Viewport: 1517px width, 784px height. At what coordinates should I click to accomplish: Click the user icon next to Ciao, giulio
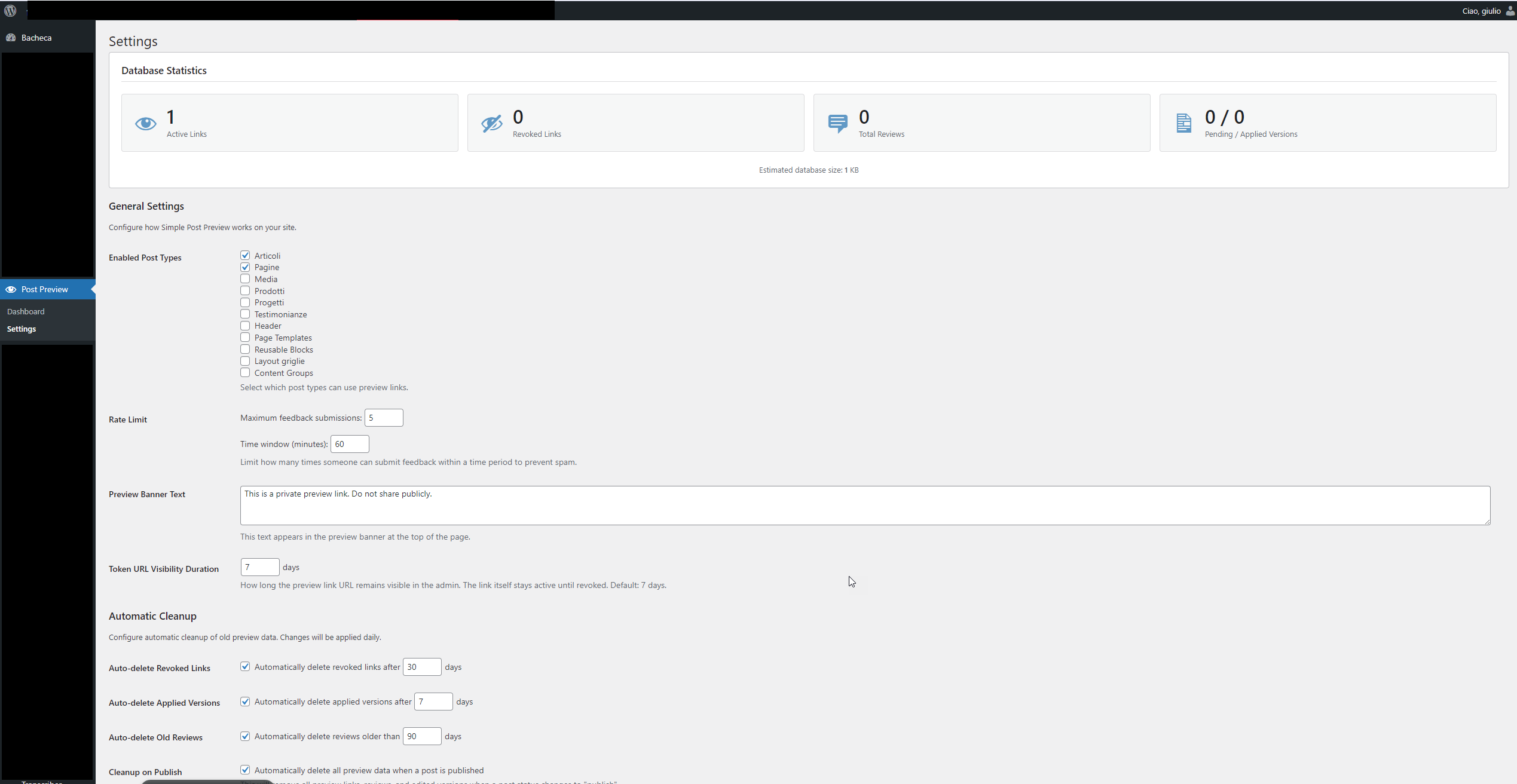(1509, 11)
